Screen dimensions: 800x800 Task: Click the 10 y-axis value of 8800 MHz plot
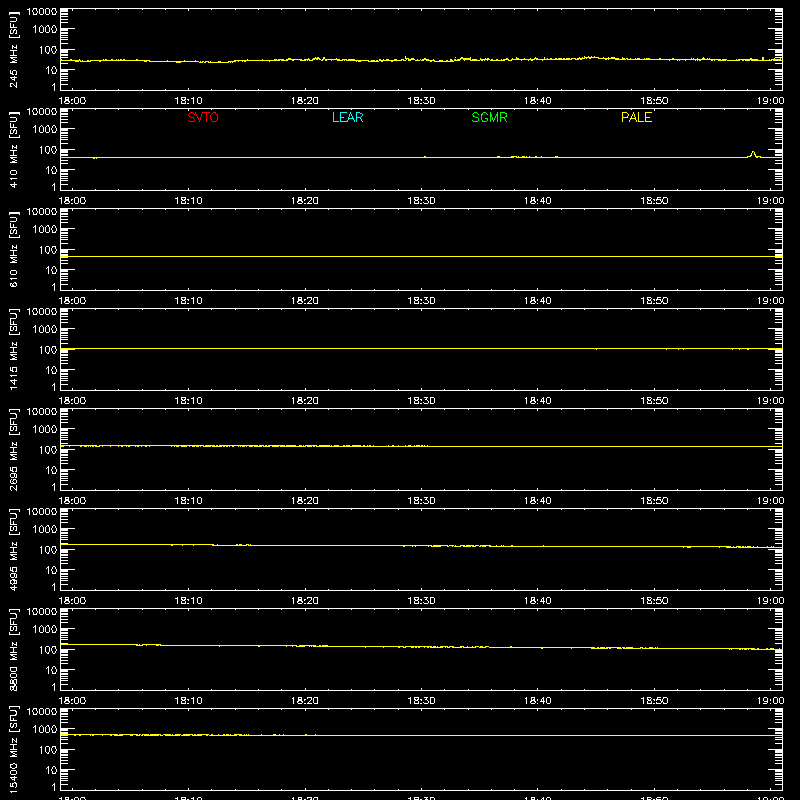click(x=52, y=670)
